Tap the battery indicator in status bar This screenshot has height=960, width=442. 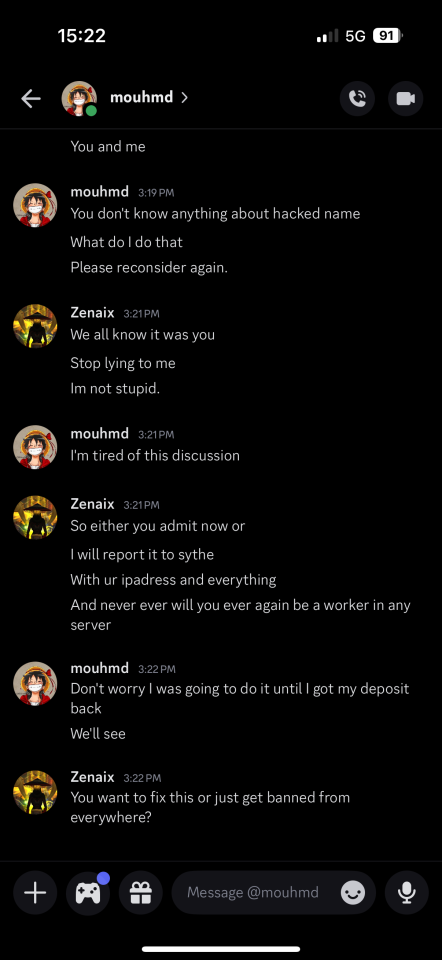[388, 36]
